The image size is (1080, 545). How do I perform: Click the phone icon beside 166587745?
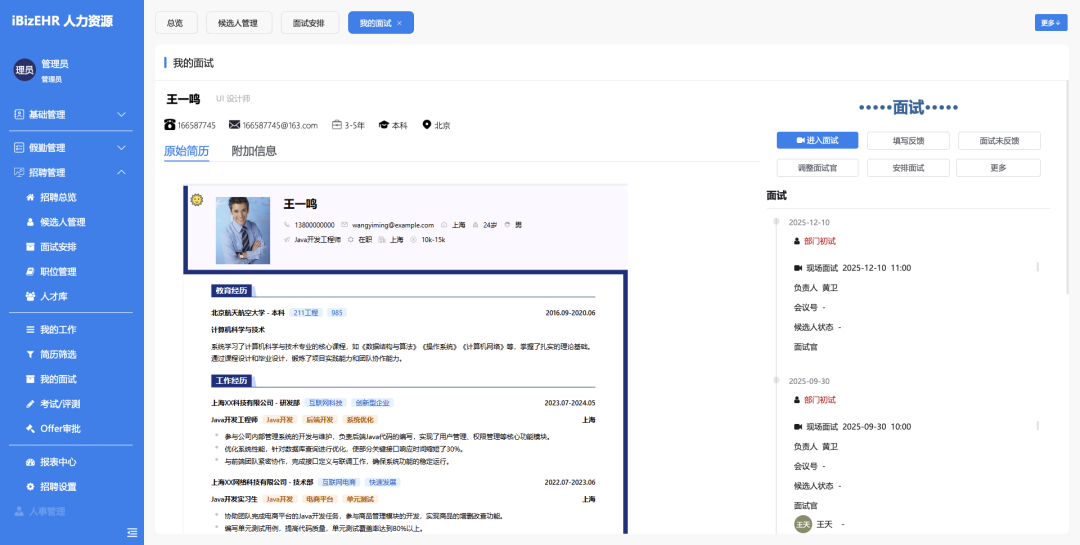(170, 125)
